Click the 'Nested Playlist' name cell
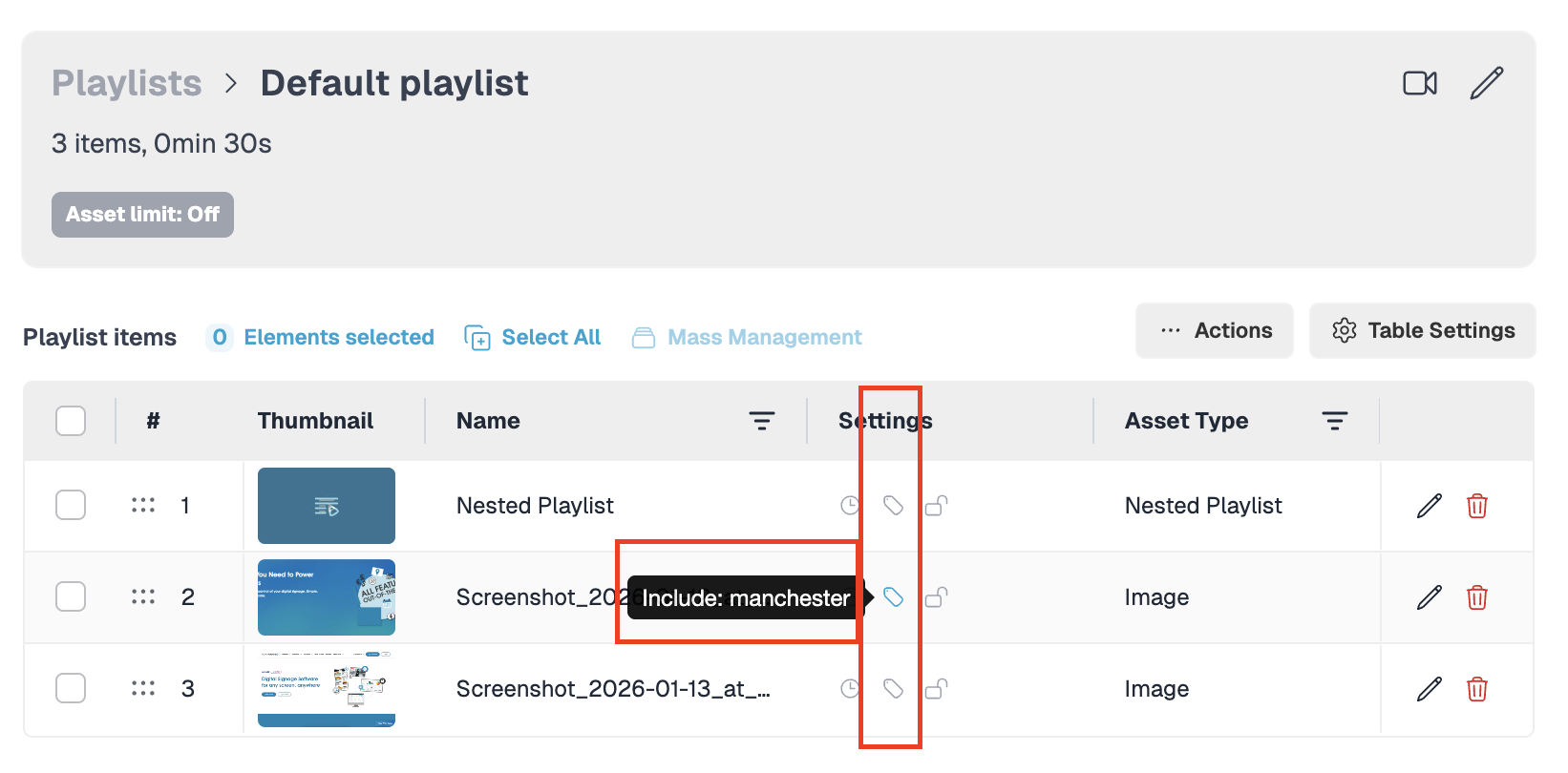The height and width of the screenshot is (773, 1568). tap(535, 506)
